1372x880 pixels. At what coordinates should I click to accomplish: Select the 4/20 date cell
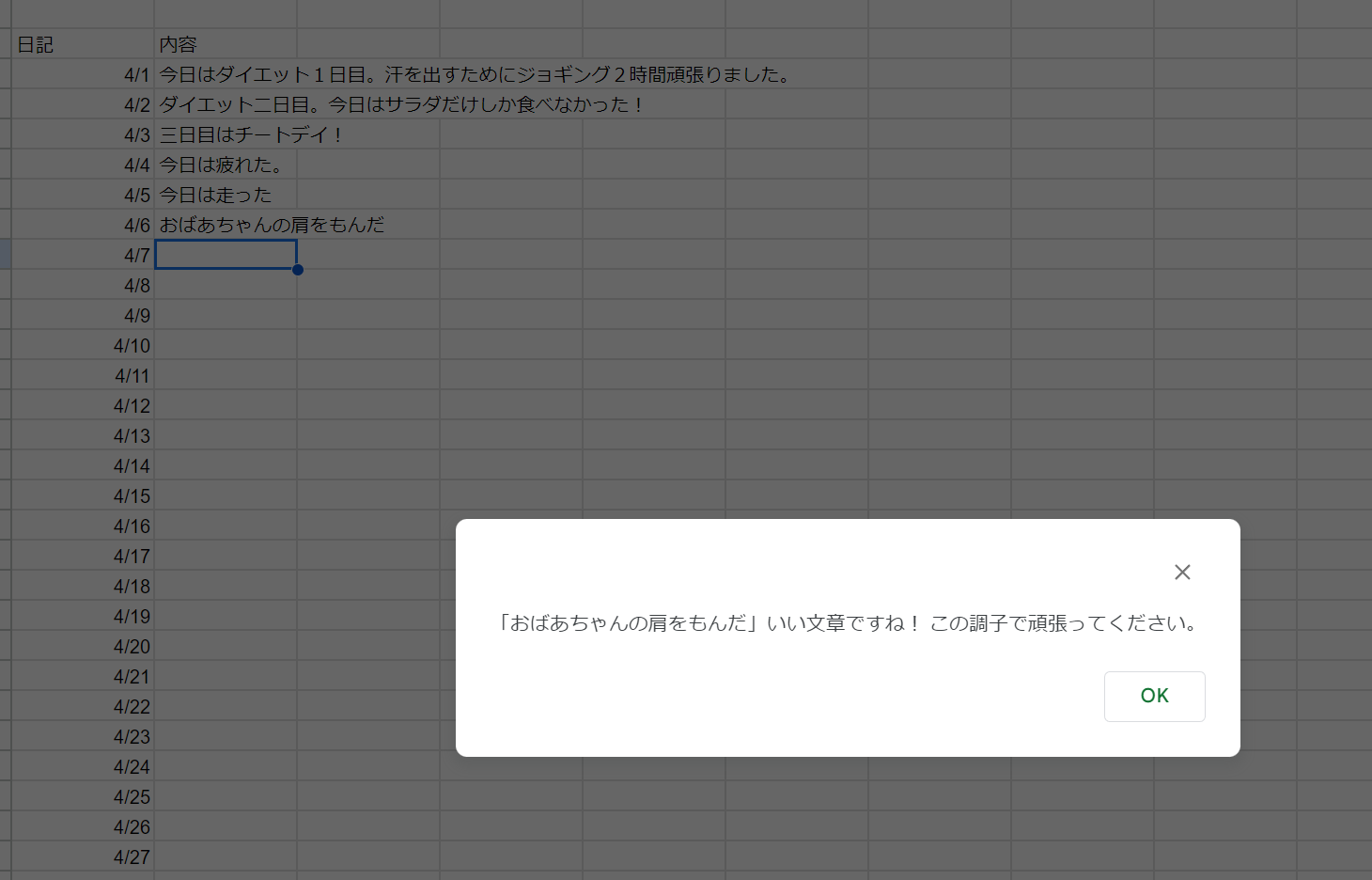point(83,646)
